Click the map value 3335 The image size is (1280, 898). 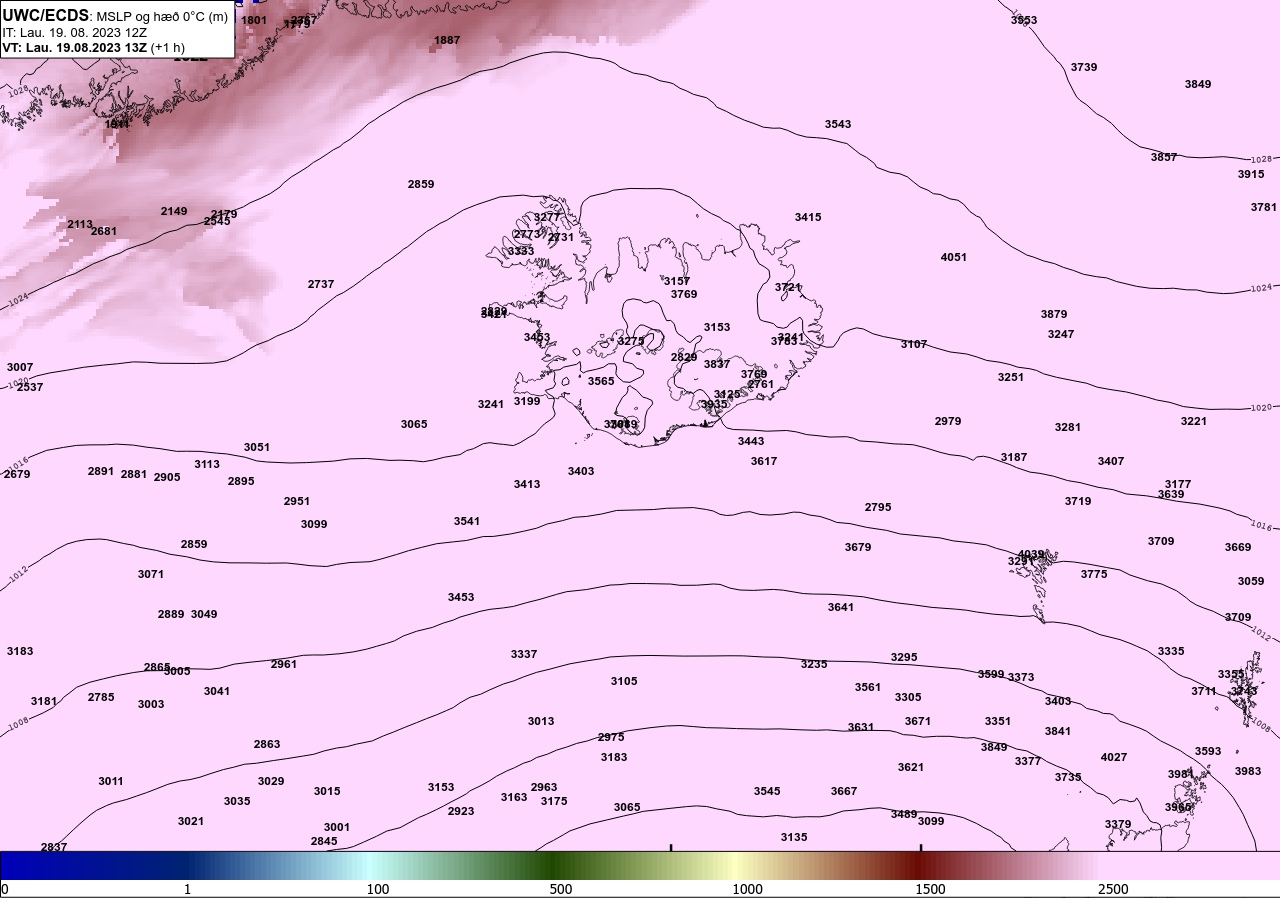click(1171, 651)
